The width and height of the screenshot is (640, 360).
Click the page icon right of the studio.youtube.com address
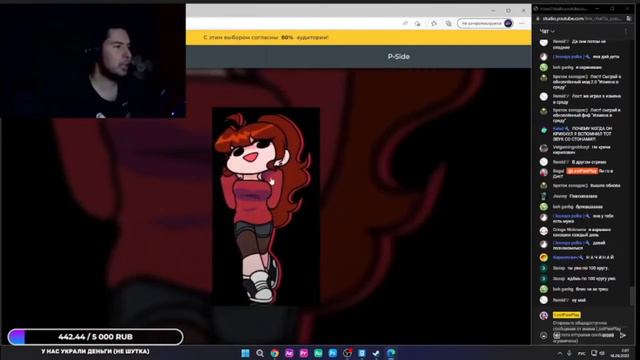pos(629,19)
